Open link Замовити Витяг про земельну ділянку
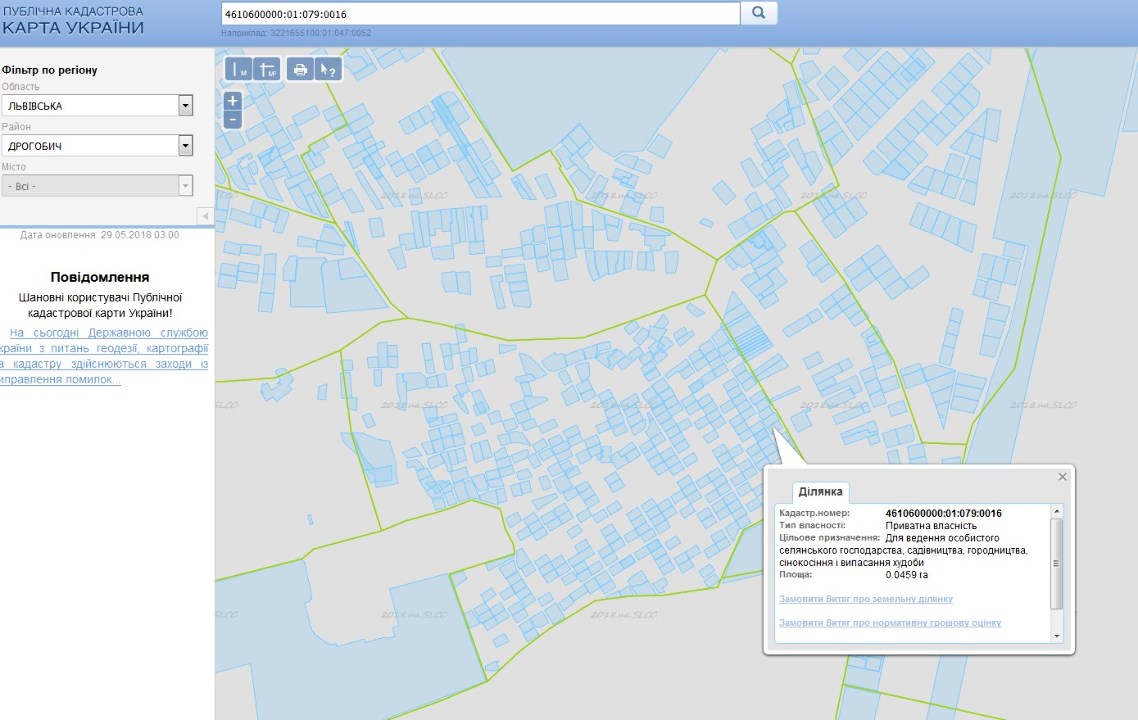 [865, 599]
